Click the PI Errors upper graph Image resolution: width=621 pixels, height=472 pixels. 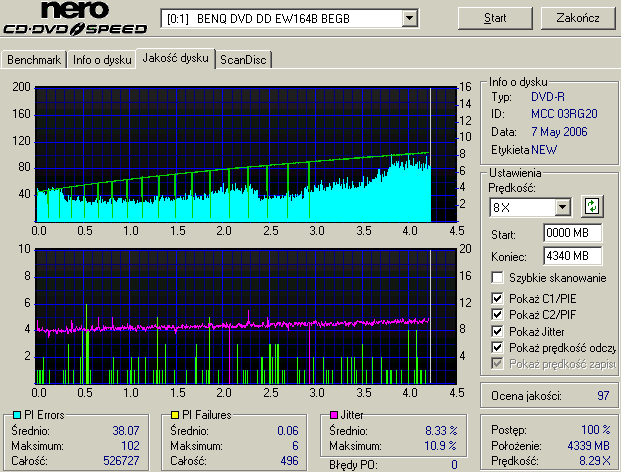[x=246, y=154]
